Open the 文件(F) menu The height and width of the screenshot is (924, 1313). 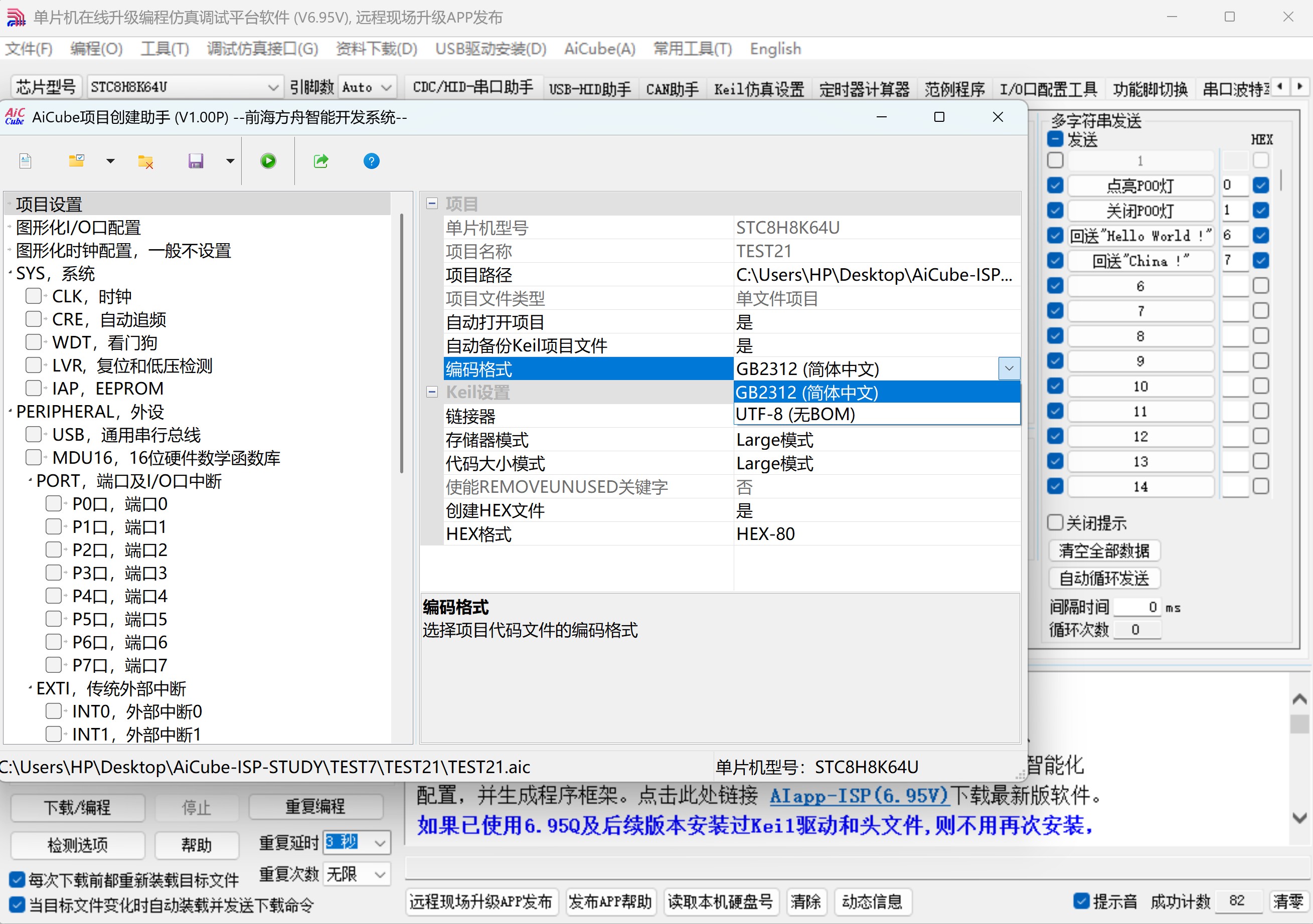29,49
